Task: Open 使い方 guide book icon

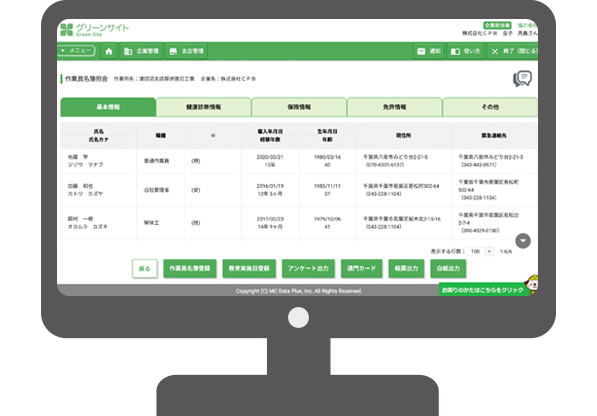Action: 465,51
